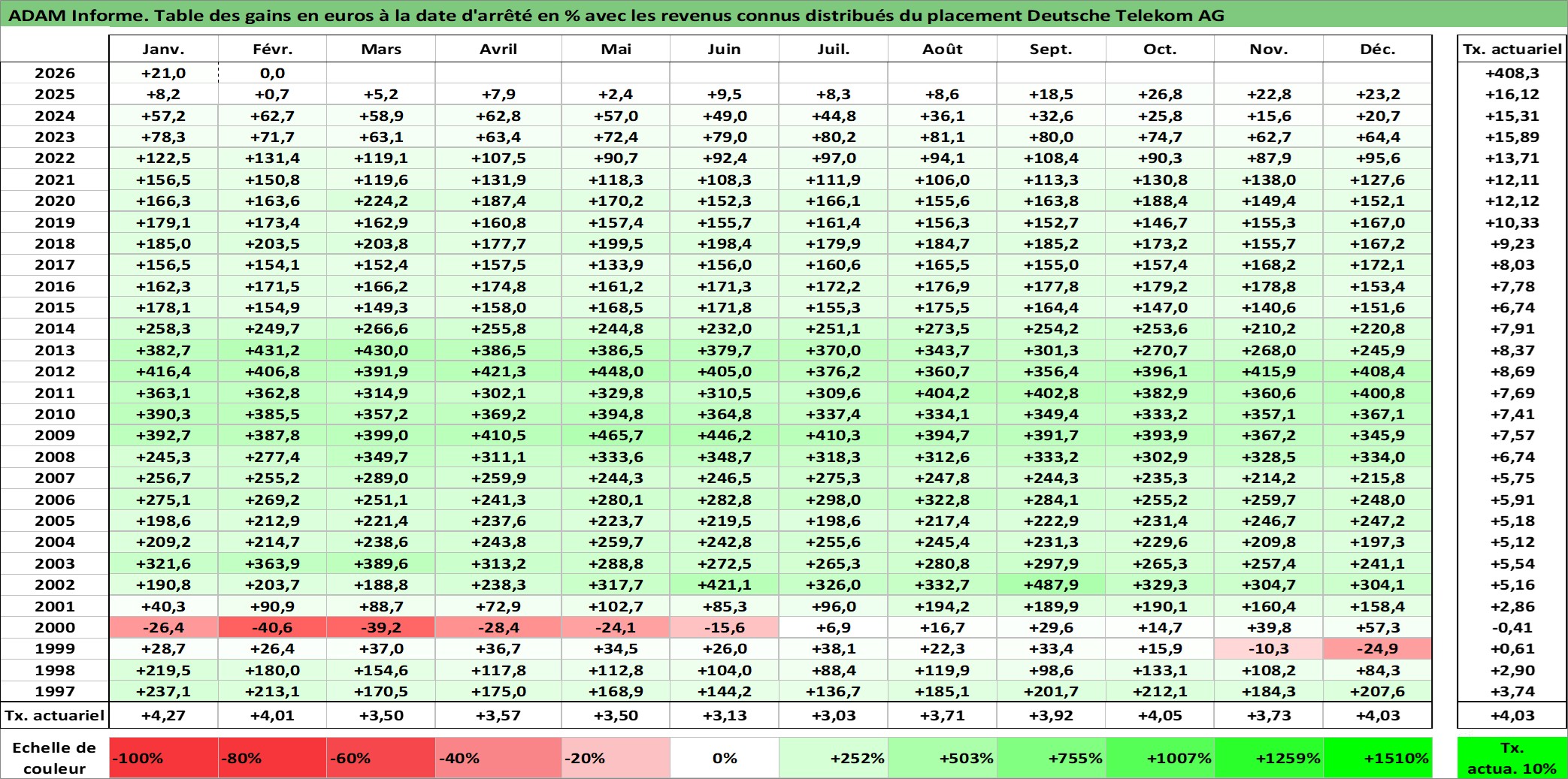
Task: Select the +194,2 cell for August 2001
Action: (x=943, y=606)
